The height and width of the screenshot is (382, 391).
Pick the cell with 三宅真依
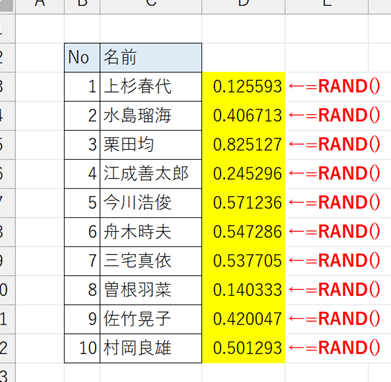coord(151,261)
